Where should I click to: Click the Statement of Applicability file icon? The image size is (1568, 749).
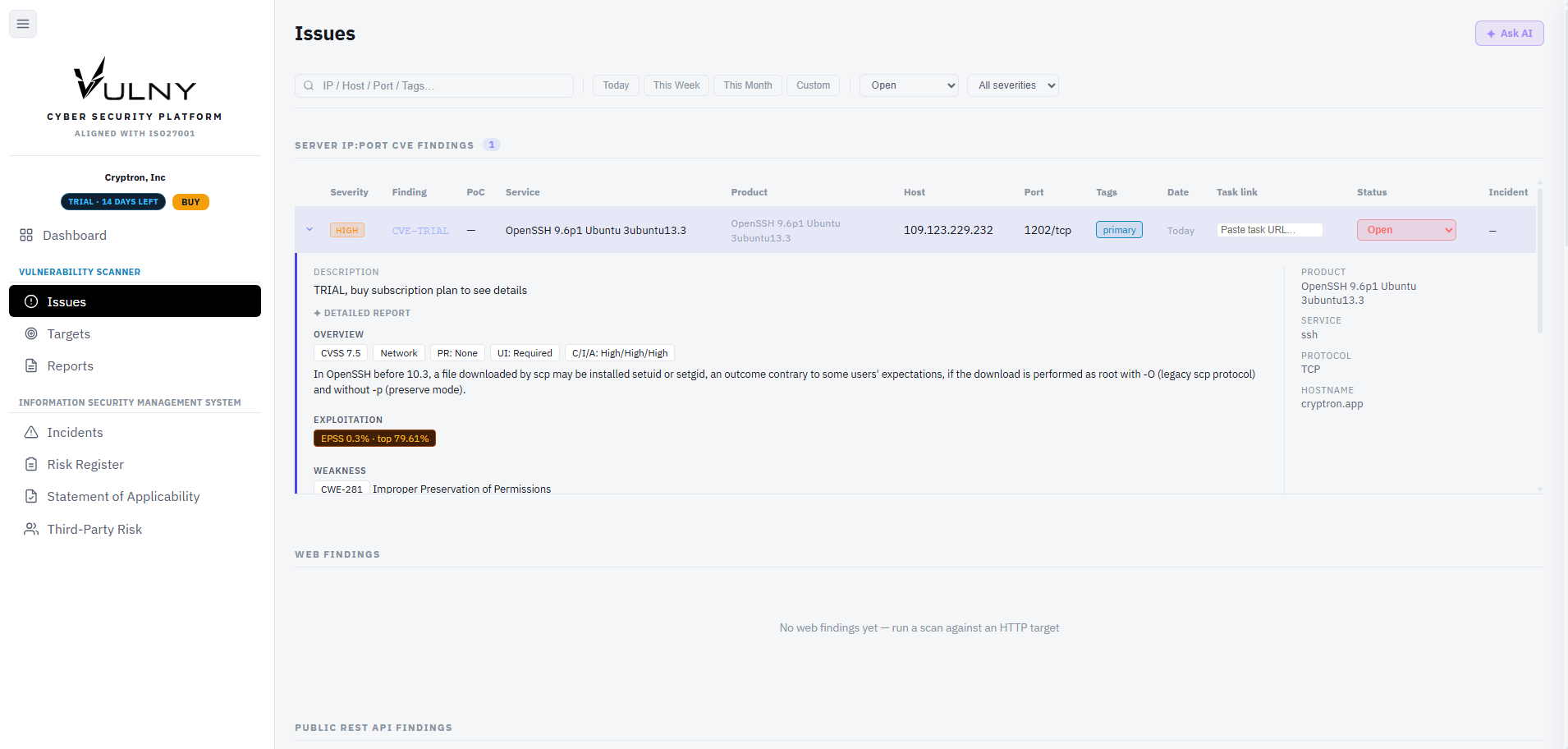tap(31, 496)
